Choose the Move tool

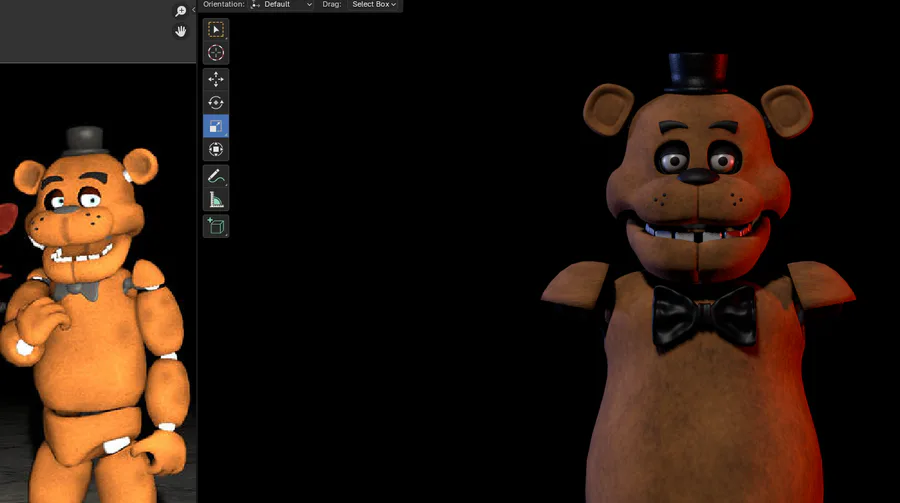216,79
